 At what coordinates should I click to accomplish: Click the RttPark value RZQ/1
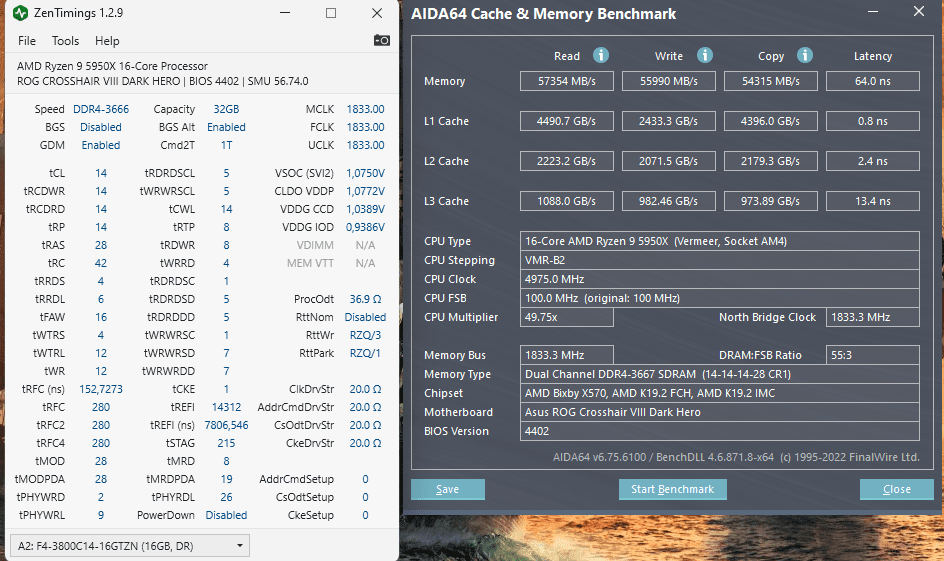[365, 353]
